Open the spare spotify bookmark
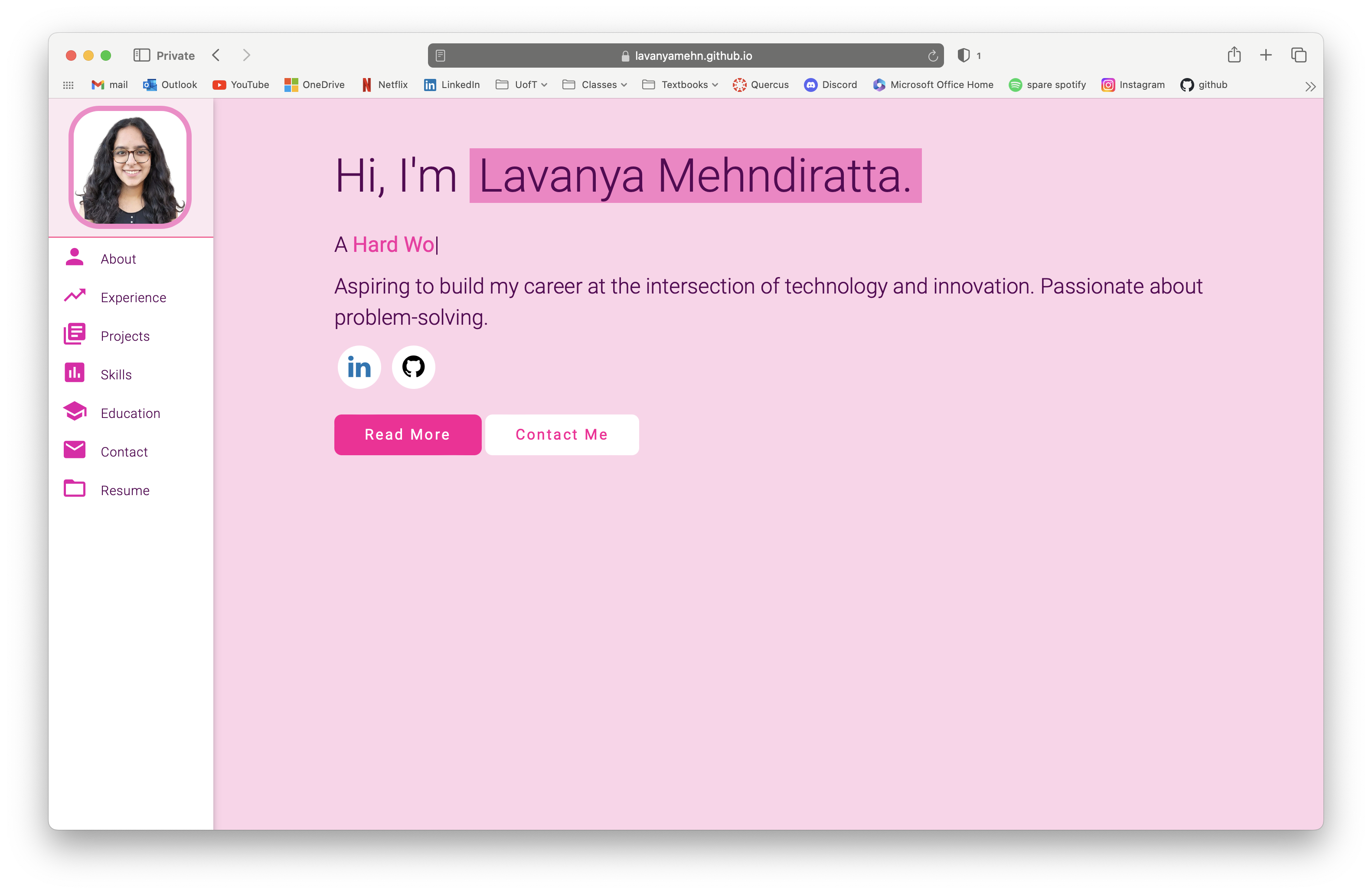Viewport: 1372px width, 894px height. (x=1048, y=85)
